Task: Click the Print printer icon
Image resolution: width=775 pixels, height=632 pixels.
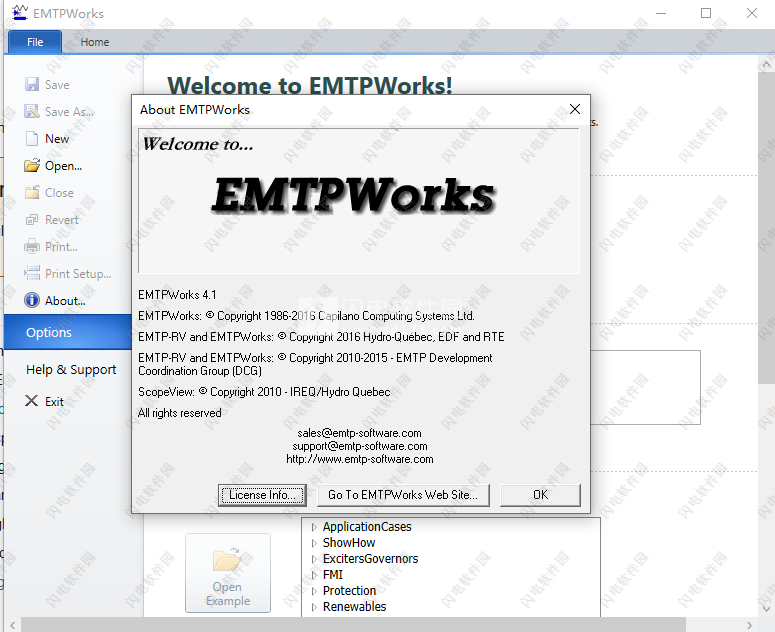Action: 32,246
